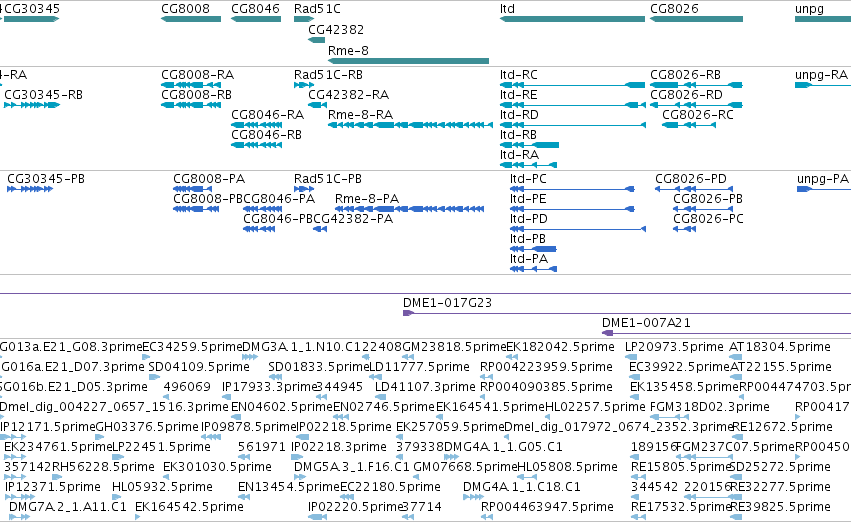Select the 'DMG7A.2_1.A11.C1' EST label
Screen dimensions: 851x522
coord(68,507)
